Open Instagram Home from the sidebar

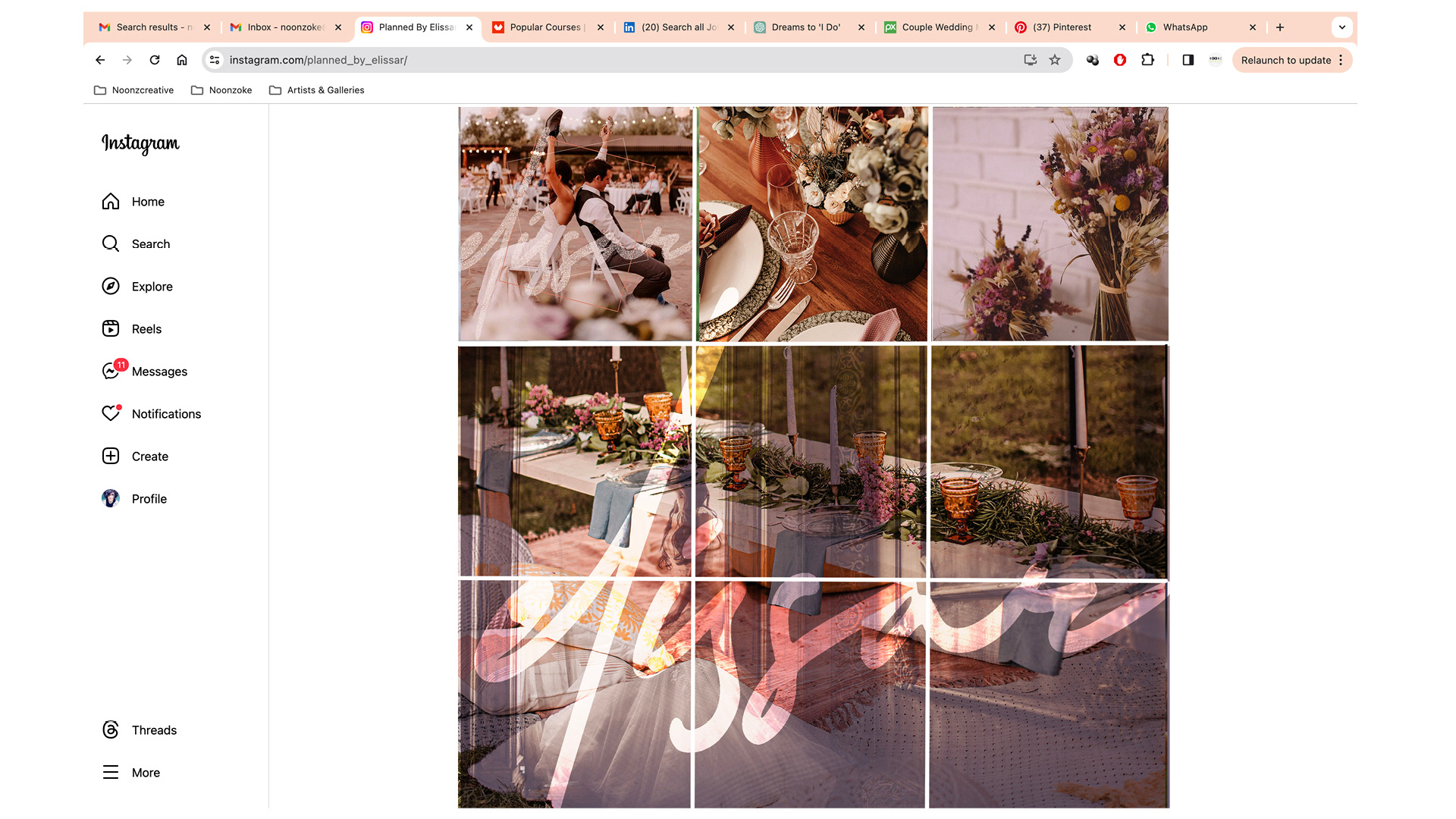point(133,202)
